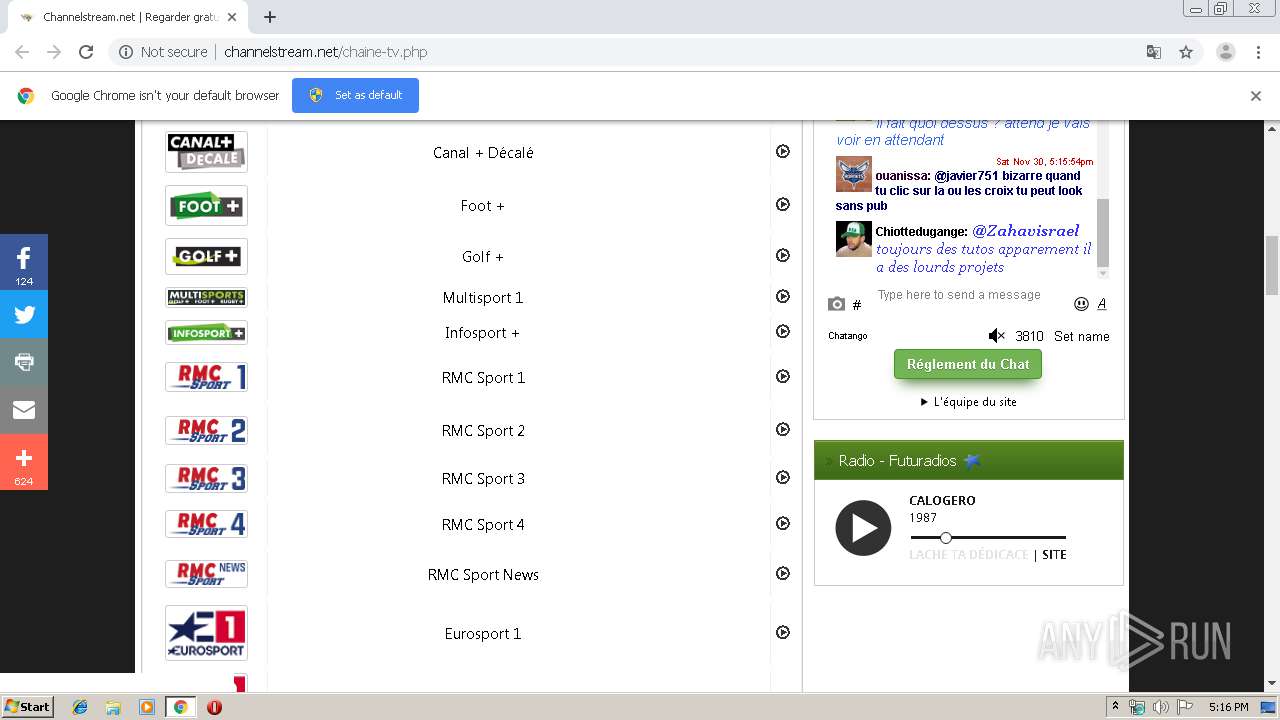Play the RMC Sport 1 stream
The width and height of the screenshot is (1280, 720).
tap(783, 376)
